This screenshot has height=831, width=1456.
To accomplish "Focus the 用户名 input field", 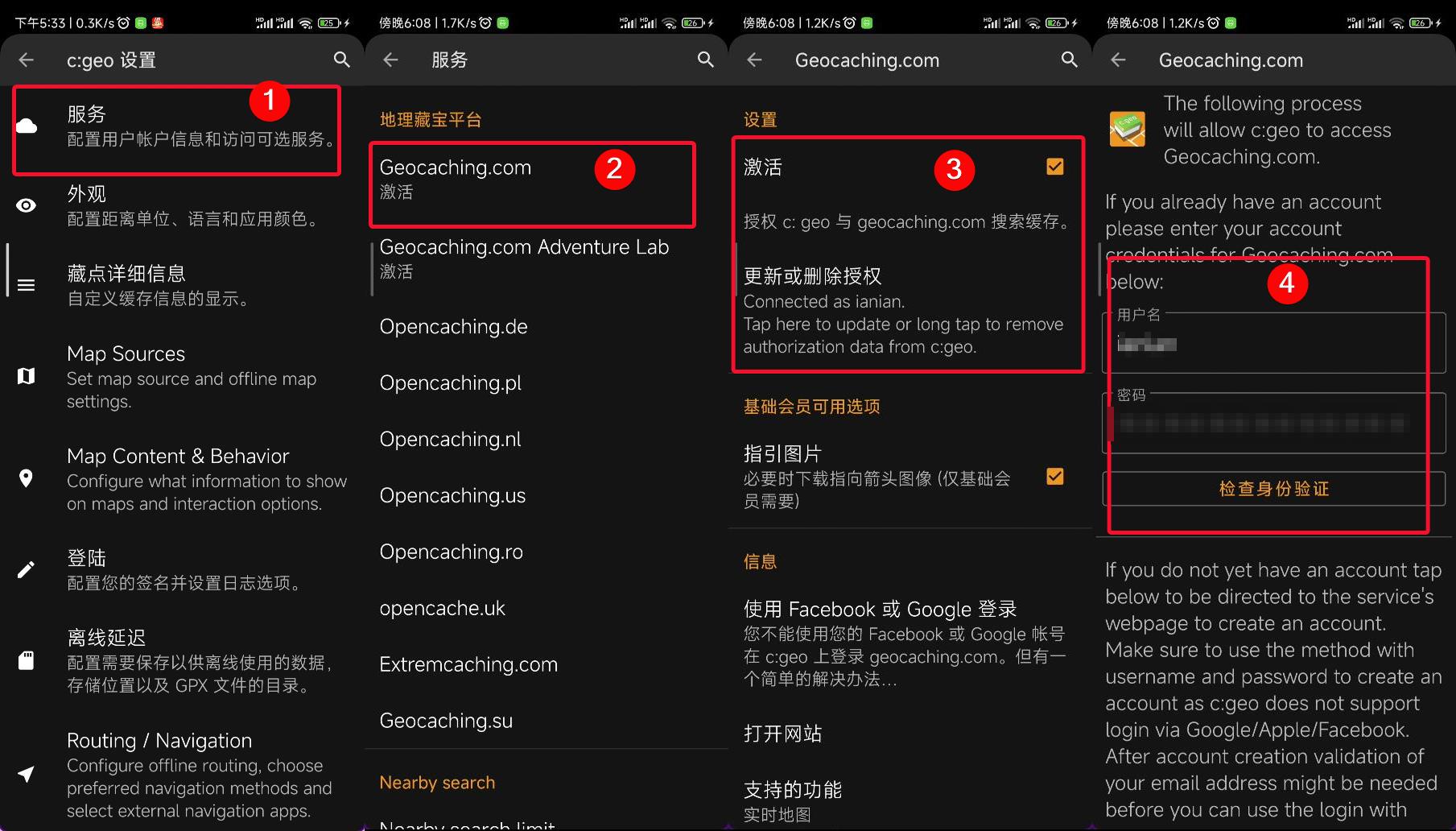I will point(1273,343).
